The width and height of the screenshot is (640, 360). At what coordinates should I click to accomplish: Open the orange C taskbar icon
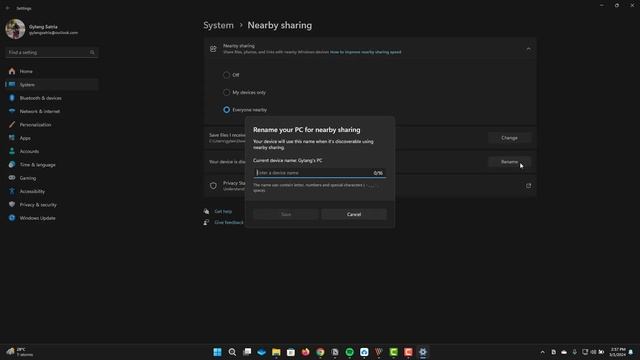pyautogui.click(x=408, y=352)
